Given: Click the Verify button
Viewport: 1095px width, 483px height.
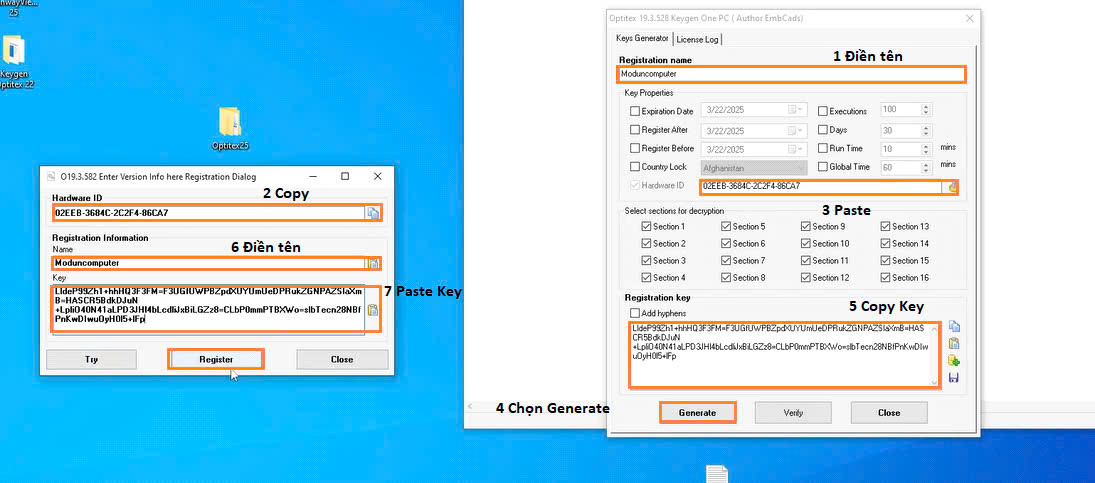Looking at the screenshot, I should [x=792, y=412].
